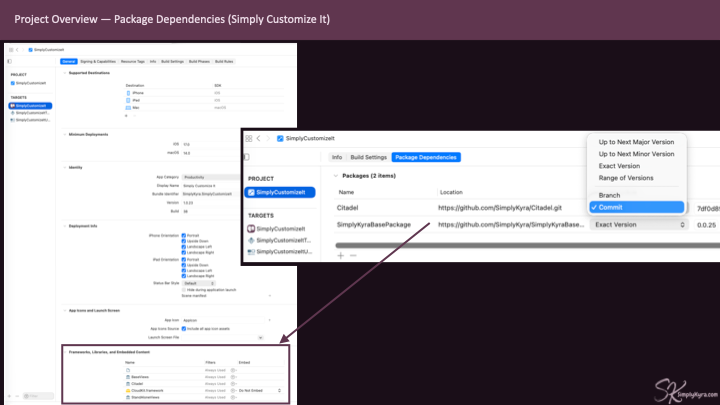Collapse the Packages (2 items) section
The height and width of the screenshot is (405, 720).
pos(336,176)
